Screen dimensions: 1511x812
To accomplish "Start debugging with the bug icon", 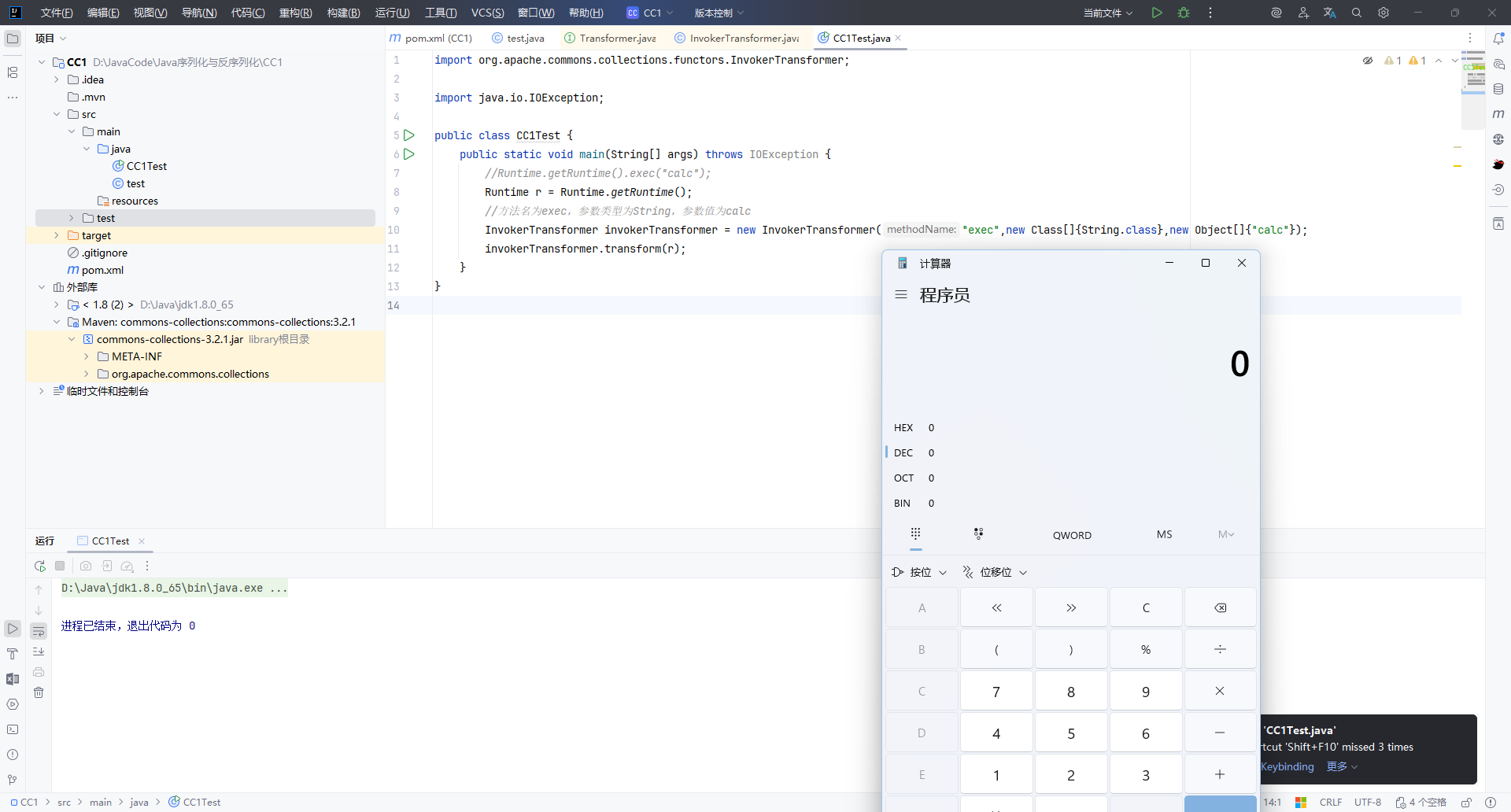I will tap(1184, 13).
